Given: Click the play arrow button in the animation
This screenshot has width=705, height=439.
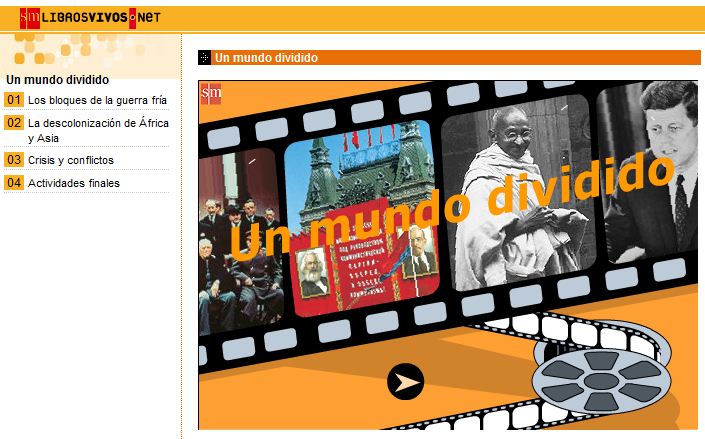Looking at the screenshot, I should point(405,382).
